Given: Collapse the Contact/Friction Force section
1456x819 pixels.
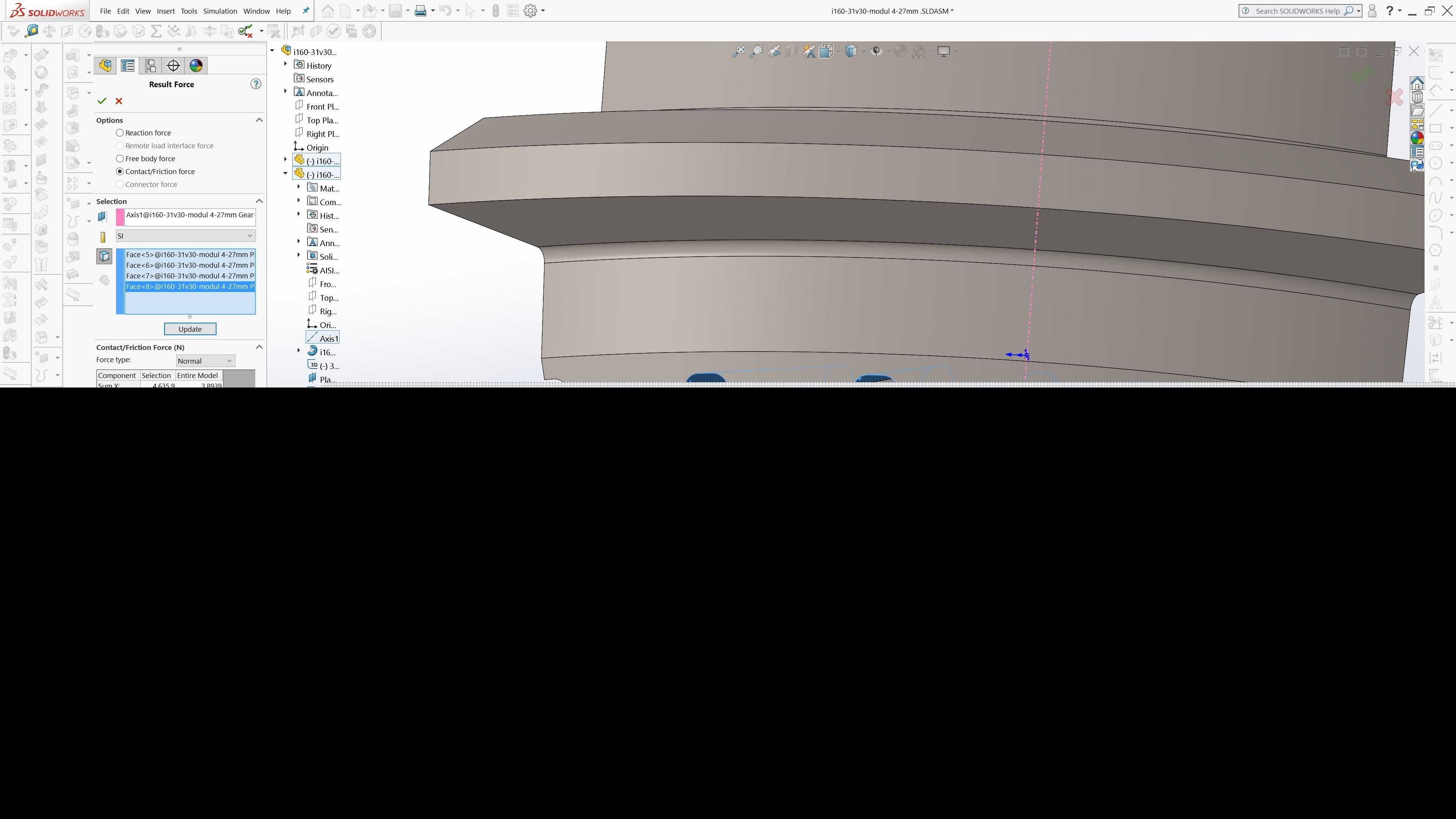Looking at the screenshot, I should [x=259, y=347].
